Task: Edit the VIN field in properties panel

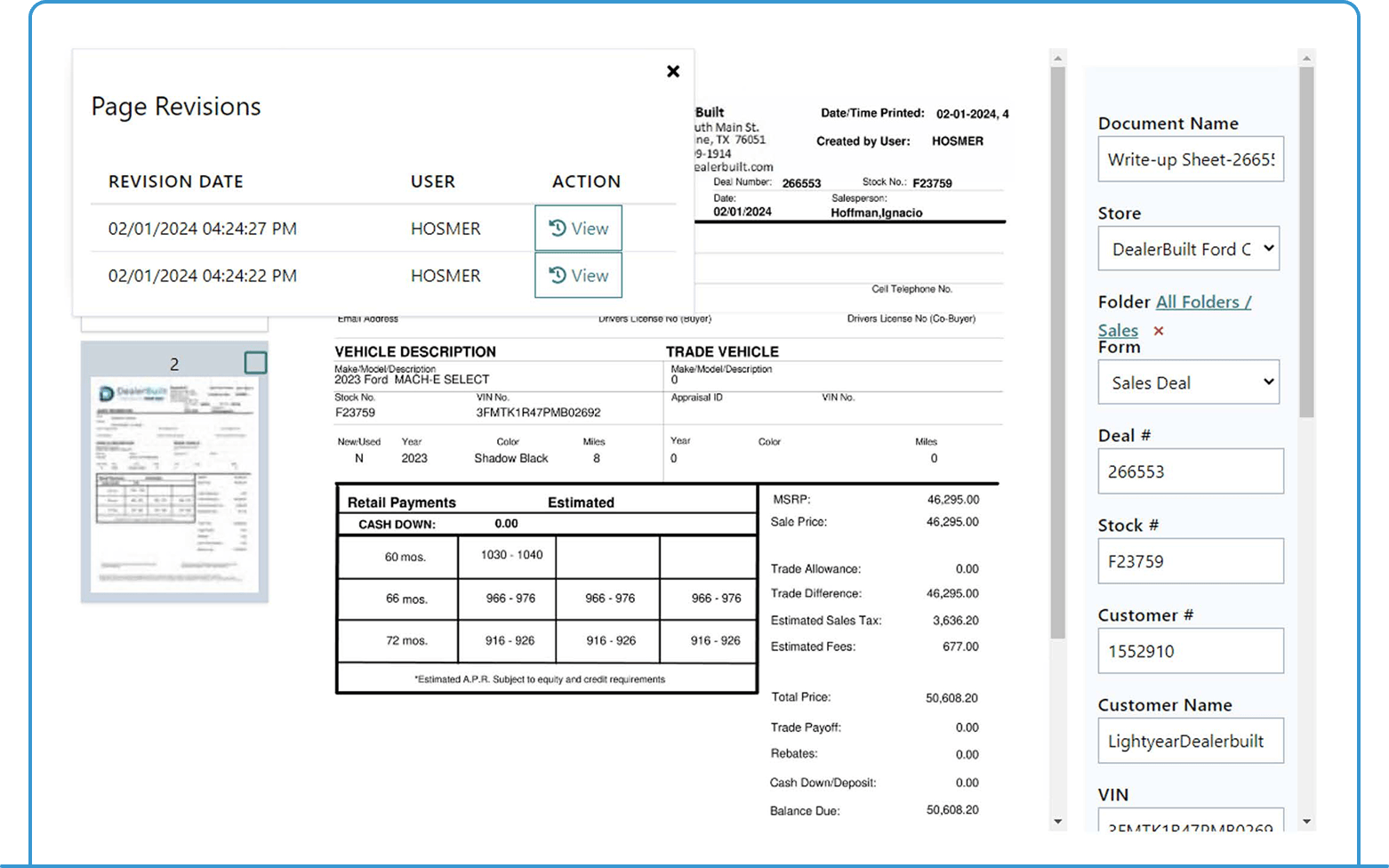Action: click(x=1191, y=820)
